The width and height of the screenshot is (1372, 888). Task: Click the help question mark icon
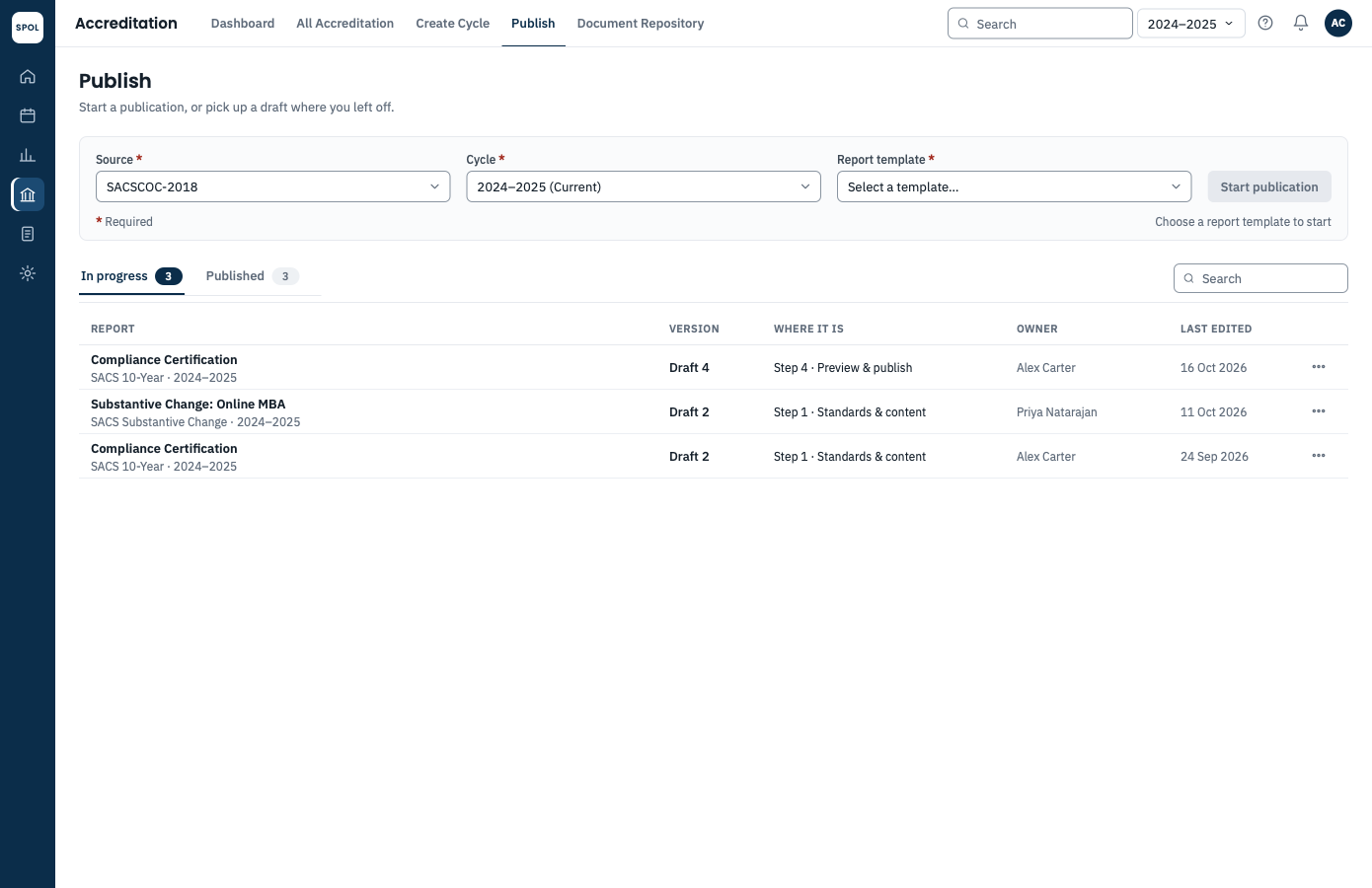1265,23
